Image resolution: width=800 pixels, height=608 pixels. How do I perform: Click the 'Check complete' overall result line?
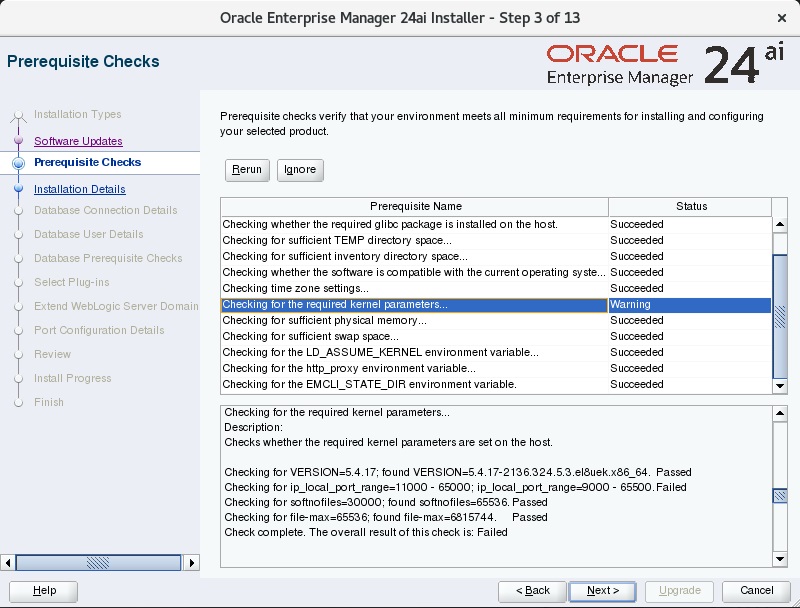tap(366, 533)
